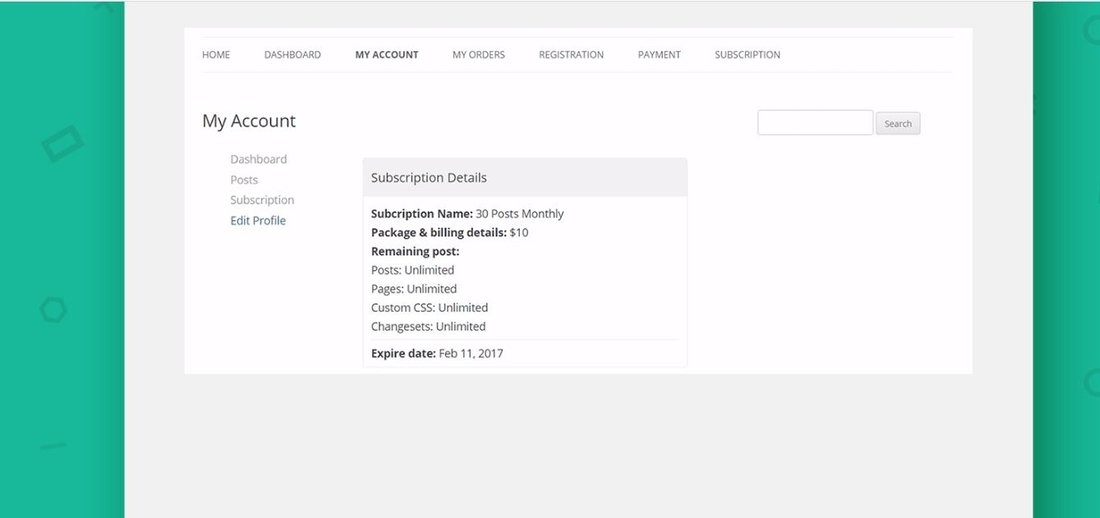This screenshot has width=1100, height=518.
Task: Click the 'Remaining post:' label
Action: click(x=415, y=251)
